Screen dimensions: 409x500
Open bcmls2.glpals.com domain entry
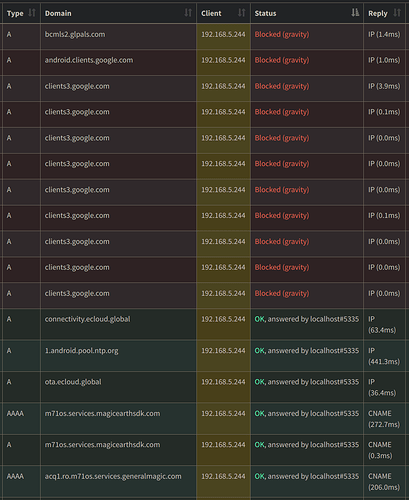pos(75,34)
